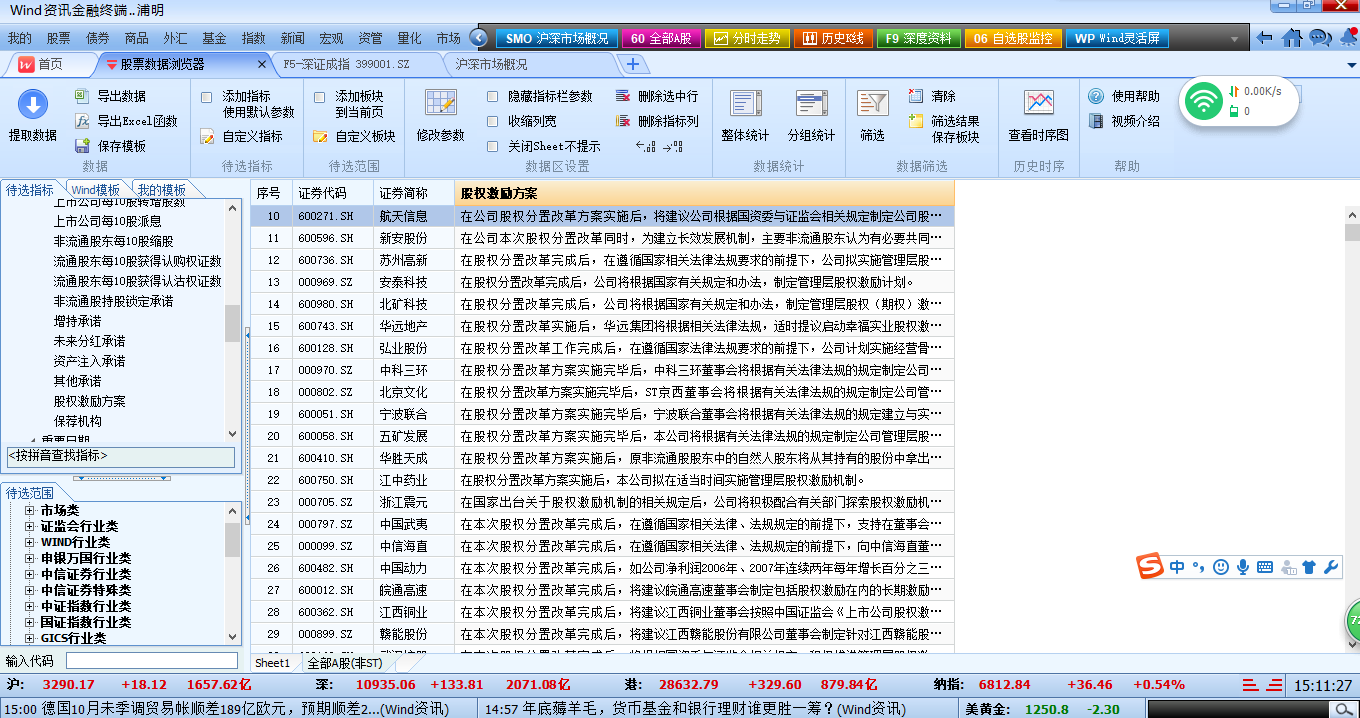Enable 关闭Sheet不提示 checkbox
Screen dimensions: 1360x718
pos(493,146)
